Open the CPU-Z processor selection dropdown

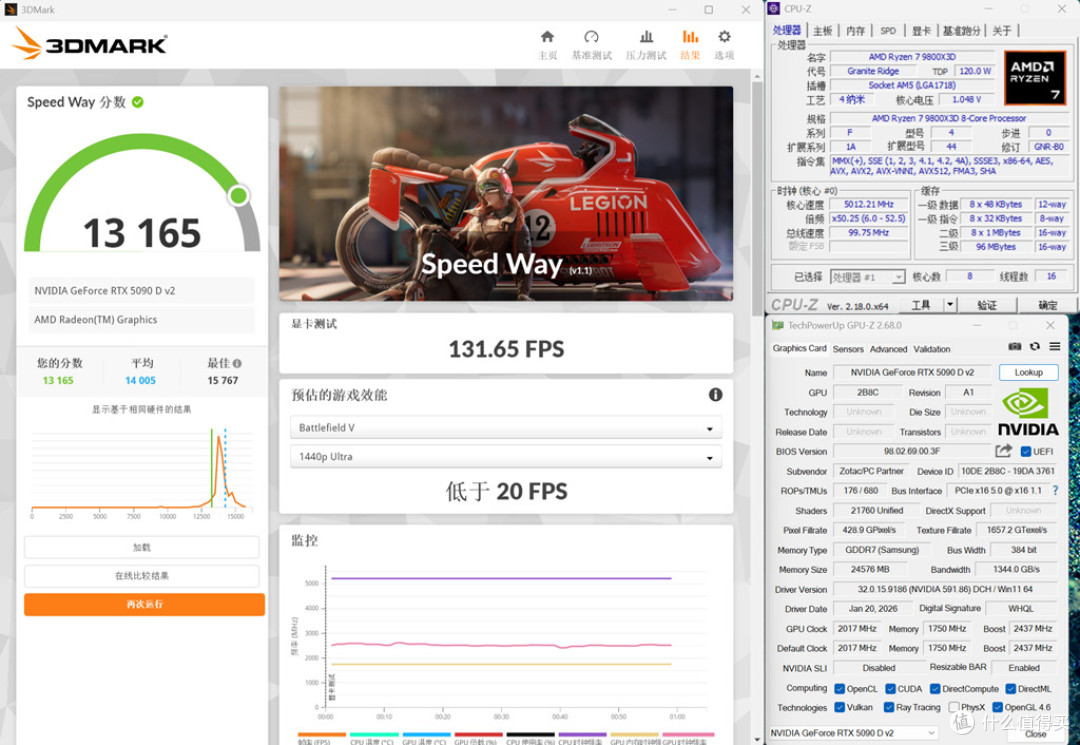click(x=868, y=277)
